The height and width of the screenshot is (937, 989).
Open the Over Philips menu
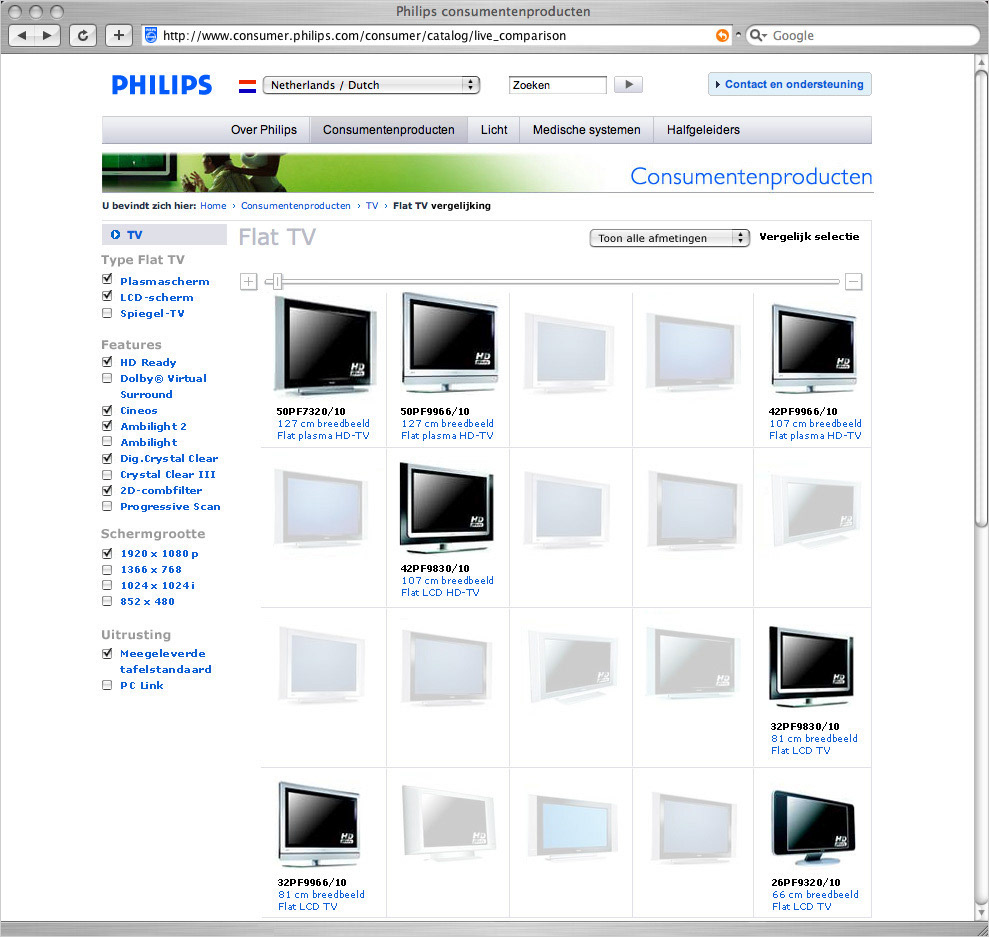pyautogui.click(x=264, y=130)
